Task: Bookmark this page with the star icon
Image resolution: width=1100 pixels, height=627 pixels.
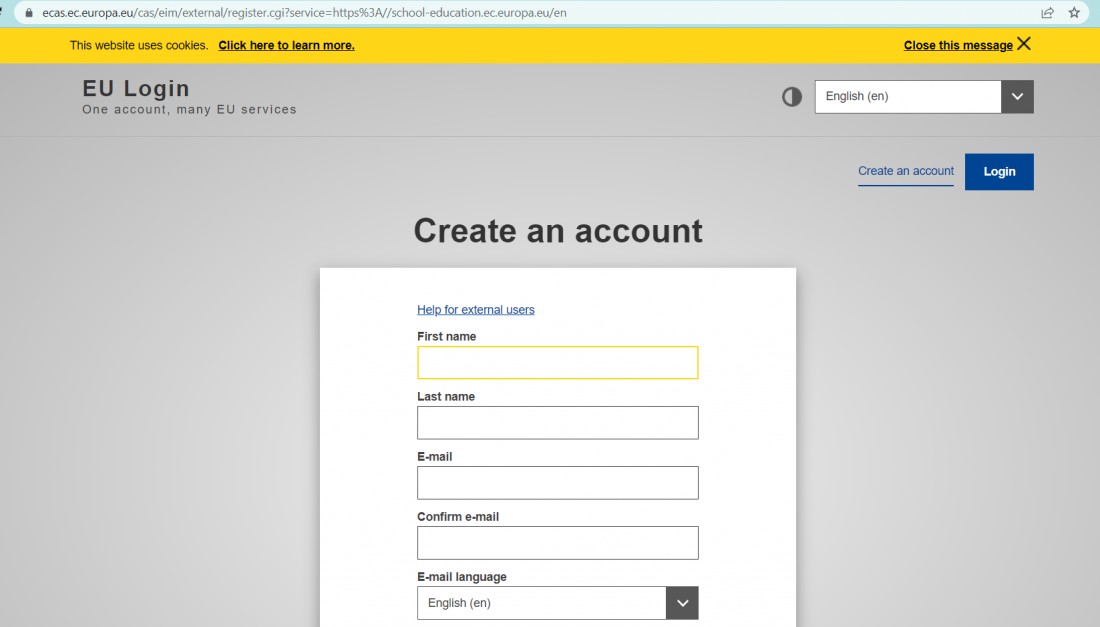Action: point(1074,13)
